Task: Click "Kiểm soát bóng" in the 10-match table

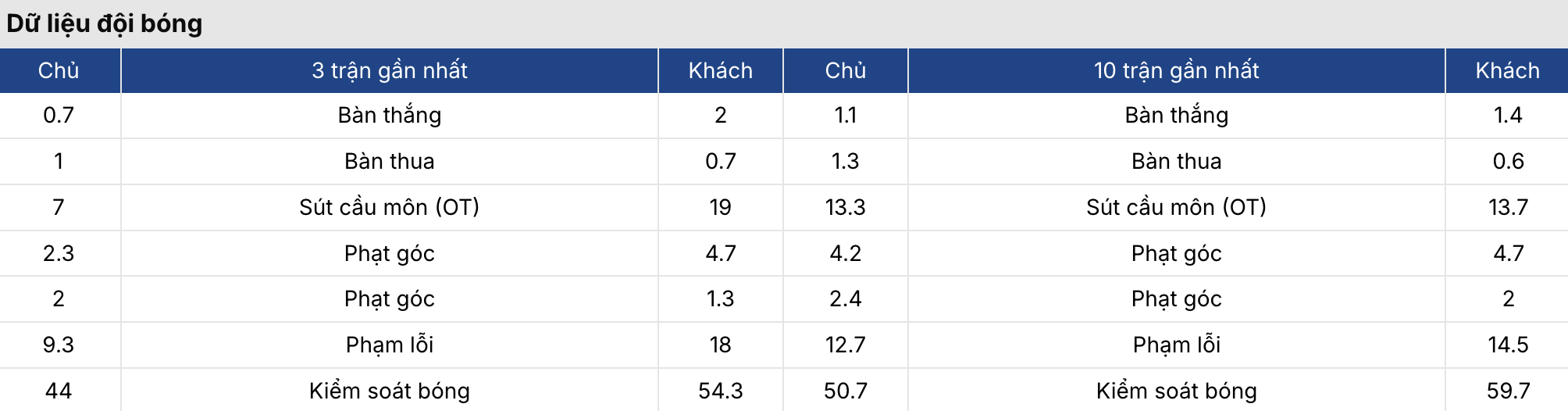Action: (1176, 391)
